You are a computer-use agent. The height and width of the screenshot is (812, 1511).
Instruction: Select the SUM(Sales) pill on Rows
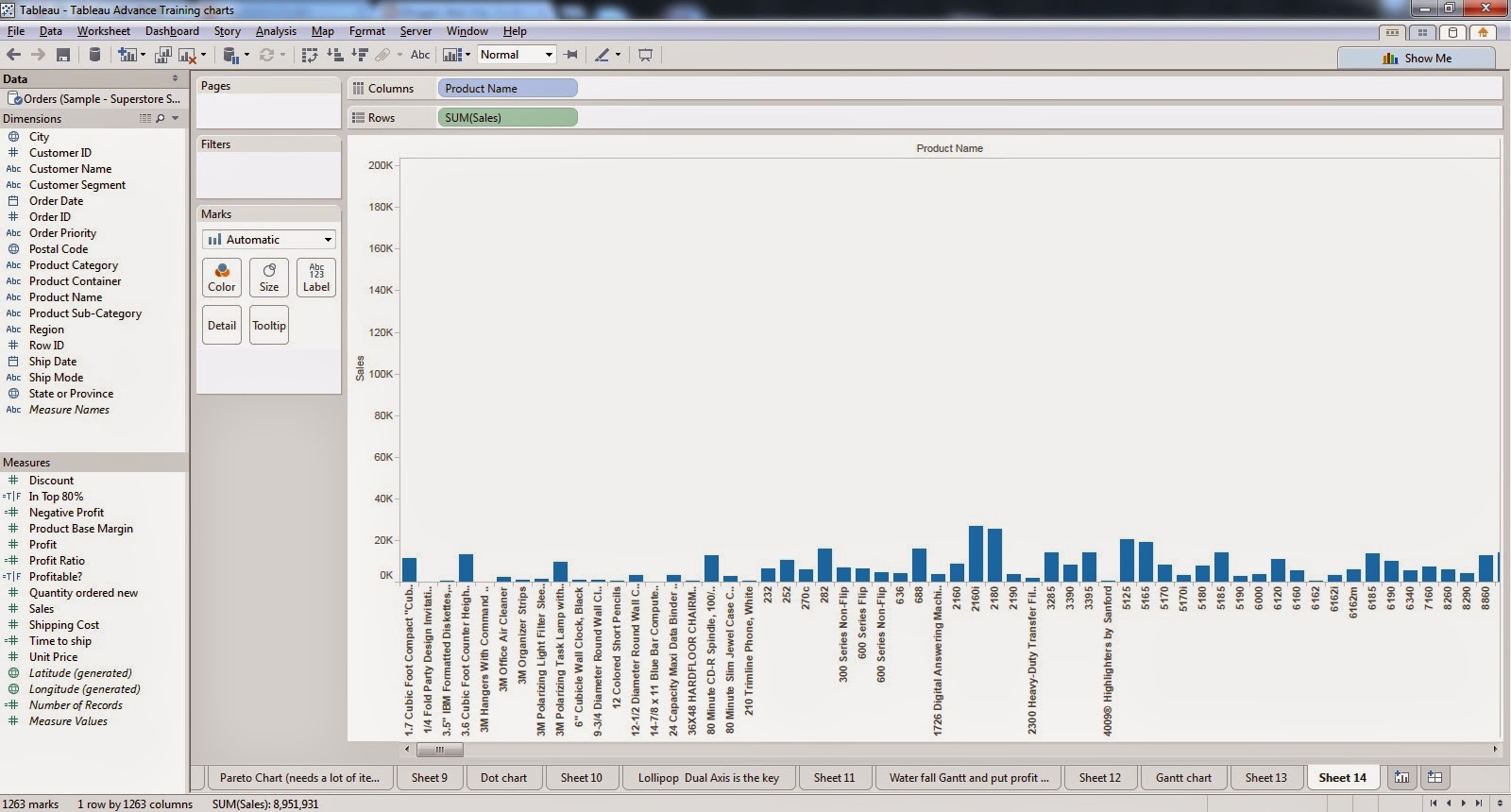coord(507,117)
